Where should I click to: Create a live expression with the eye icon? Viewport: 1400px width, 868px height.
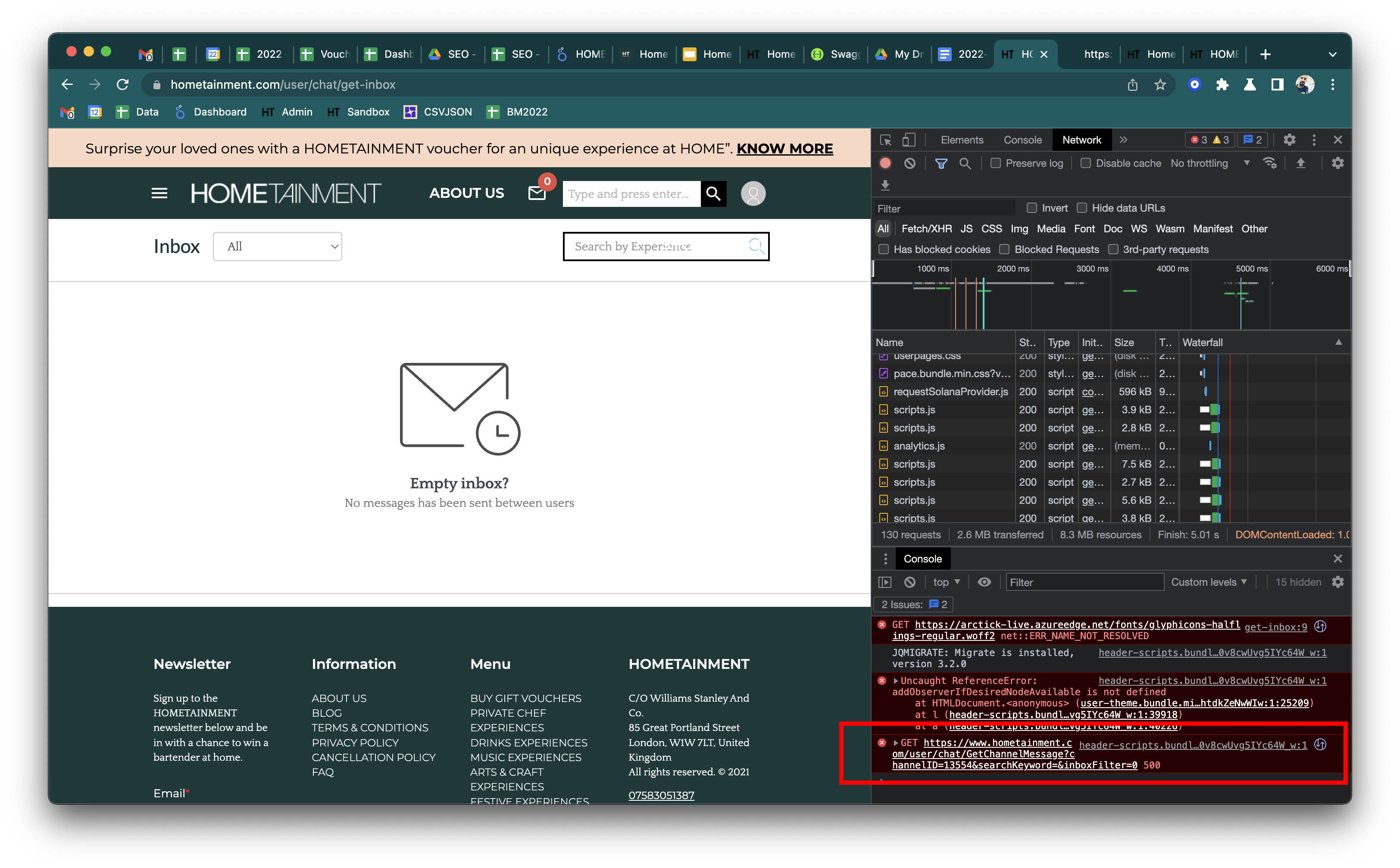[x=984, y=582]
